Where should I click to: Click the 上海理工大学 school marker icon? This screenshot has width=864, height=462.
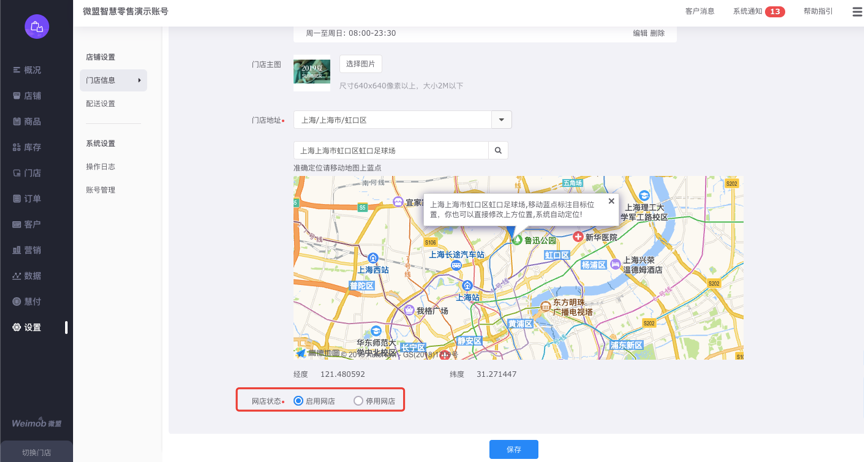point(644,196)
